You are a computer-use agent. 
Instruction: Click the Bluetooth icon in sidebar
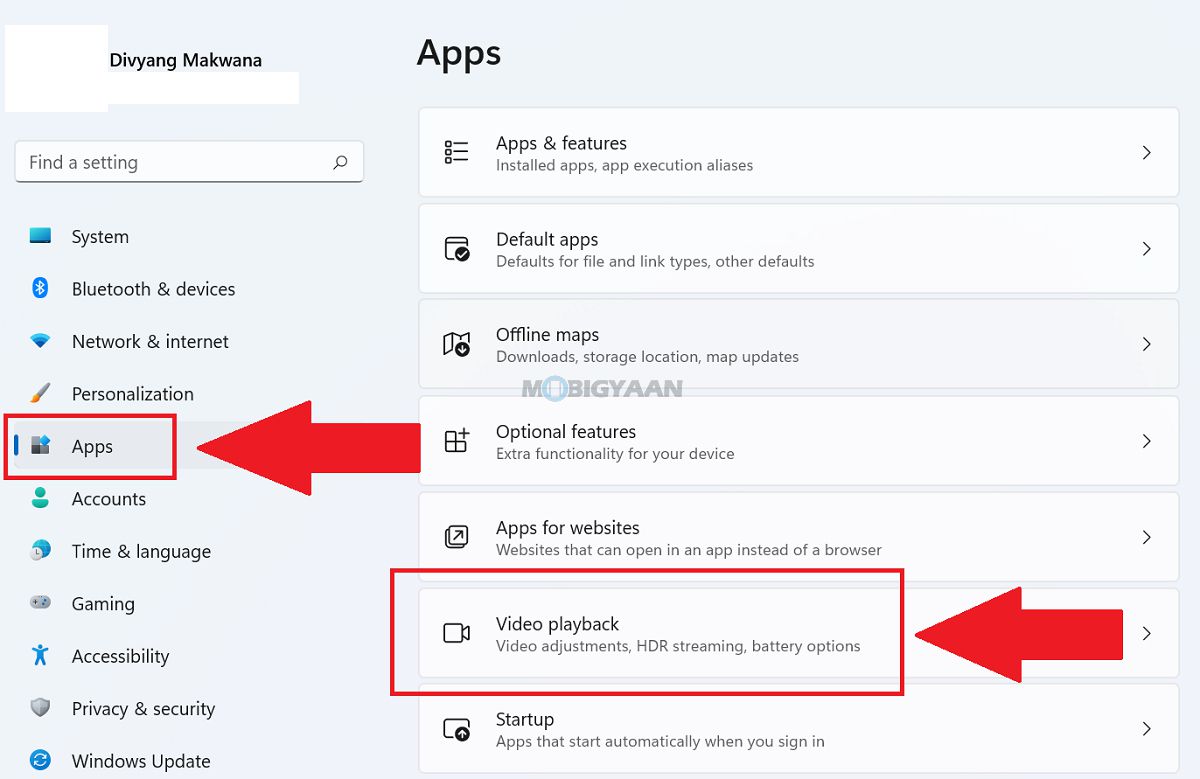(x=40, y=288)
